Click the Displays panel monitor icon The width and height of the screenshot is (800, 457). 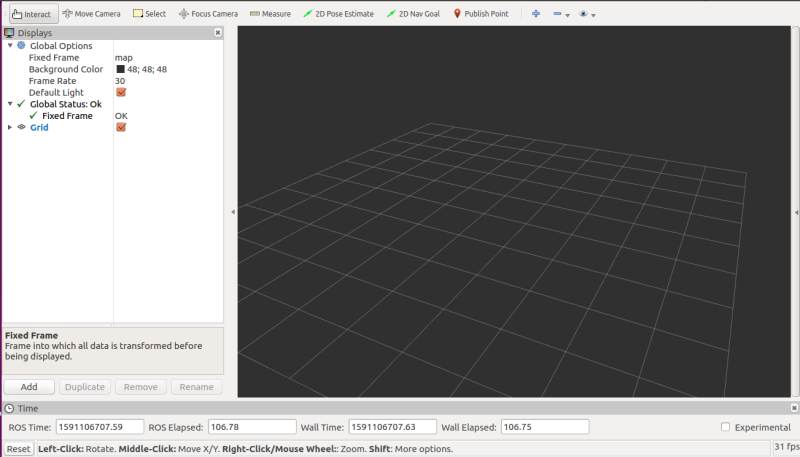pos(9,33)
